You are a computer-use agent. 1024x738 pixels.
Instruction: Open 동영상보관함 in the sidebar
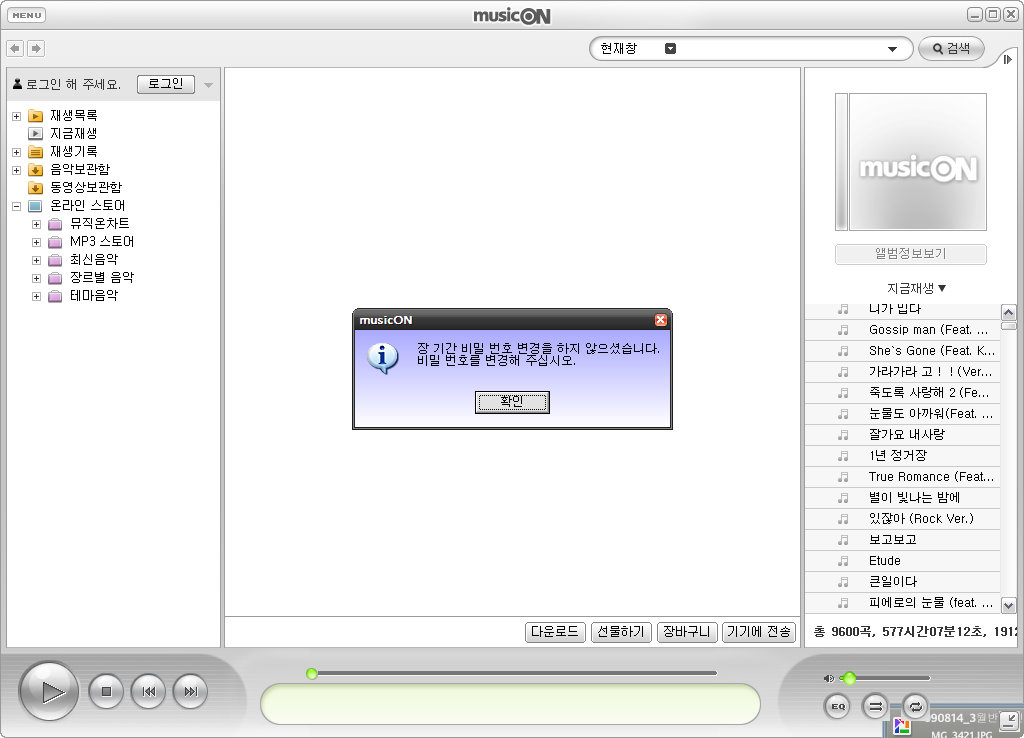pyautogui.click(x=86, y=187)
